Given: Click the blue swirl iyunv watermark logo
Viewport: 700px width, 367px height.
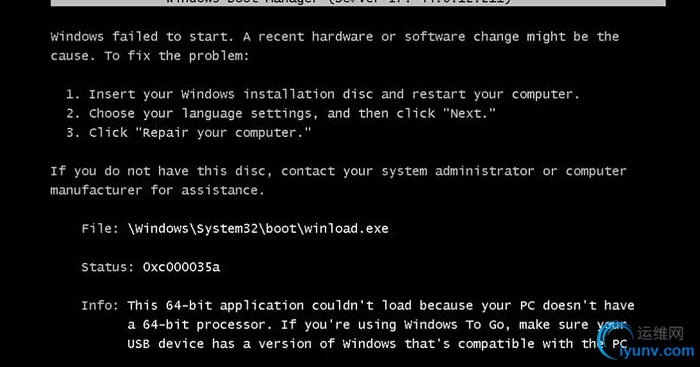Looking at the screenshot, I should point(615,340).
